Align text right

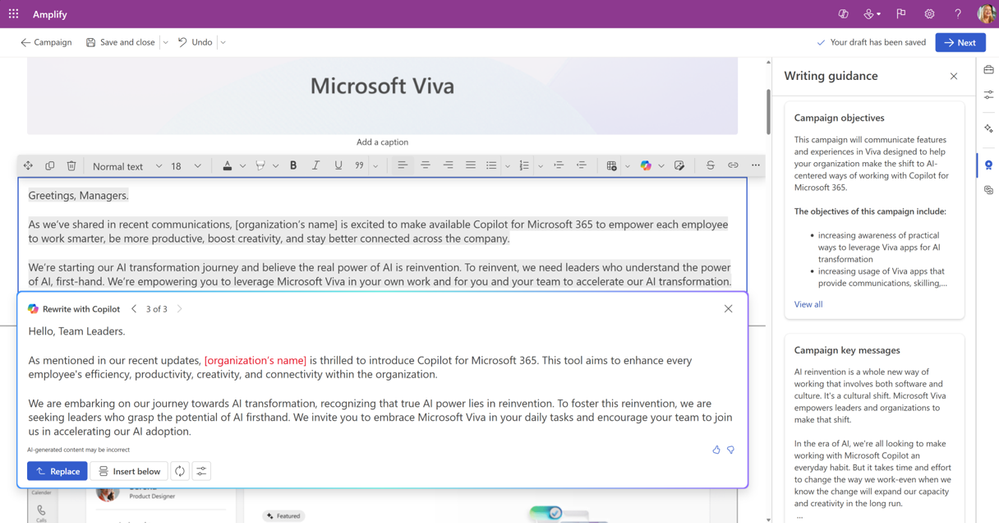pyautogui.click(x=448, y=166)
